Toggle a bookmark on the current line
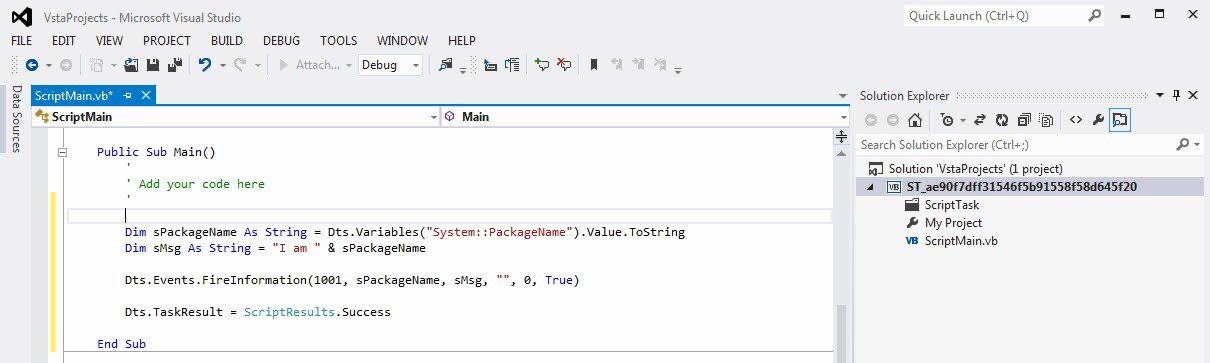Image resolution: width=1210 pixels, height=363 pixels. pos(593,65)
